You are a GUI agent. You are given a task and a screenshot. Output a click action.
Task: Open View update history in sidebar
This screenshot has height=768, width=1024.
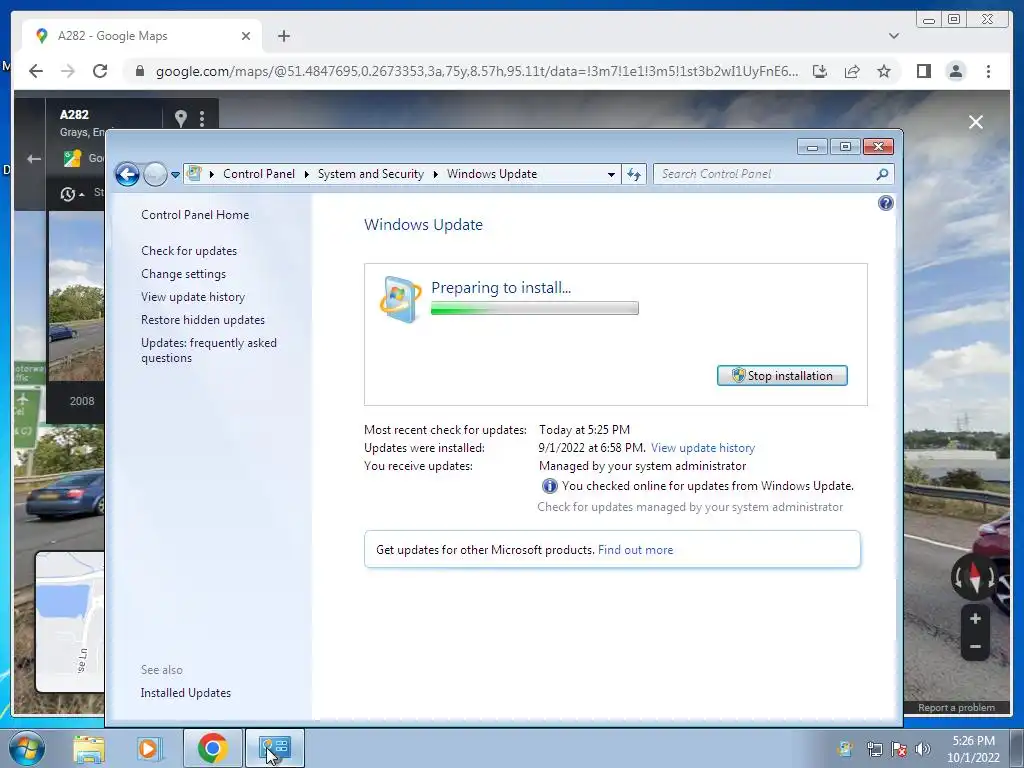pos(193,296)
